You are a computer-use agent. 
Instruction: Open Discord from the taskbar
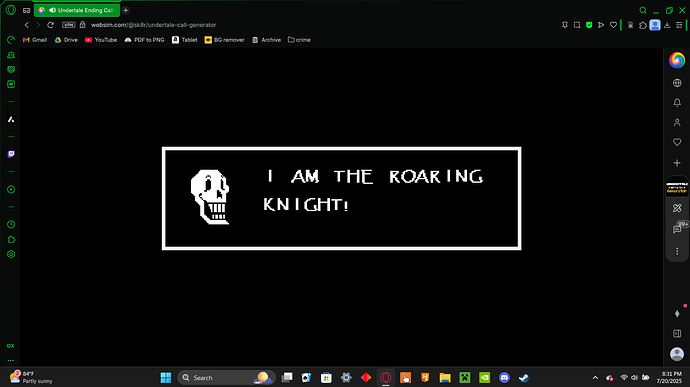pyautogui.click(x=504, y=377)
